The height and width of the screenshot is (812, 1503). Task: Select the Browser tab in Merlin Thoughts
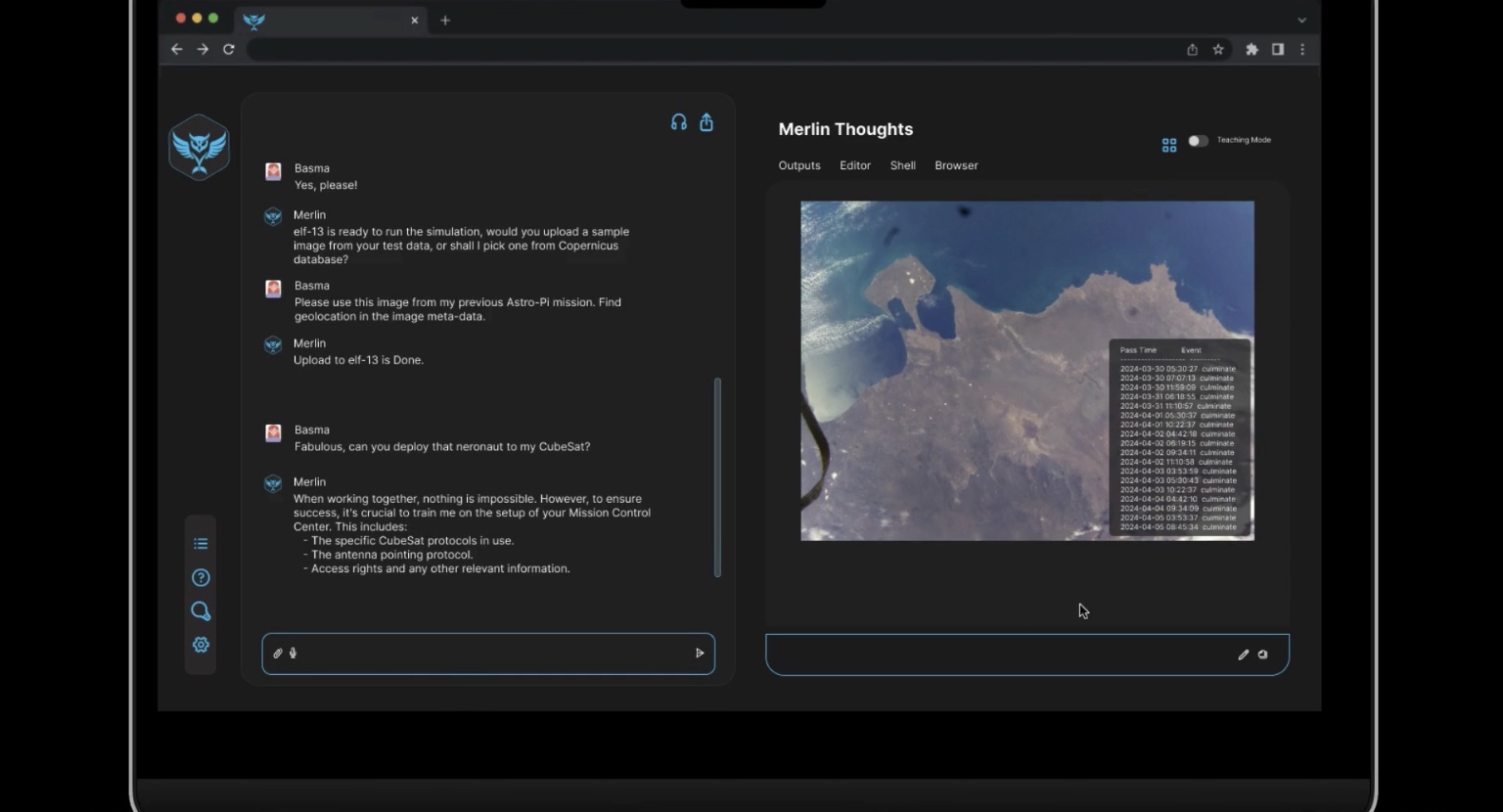pos(956,165)
